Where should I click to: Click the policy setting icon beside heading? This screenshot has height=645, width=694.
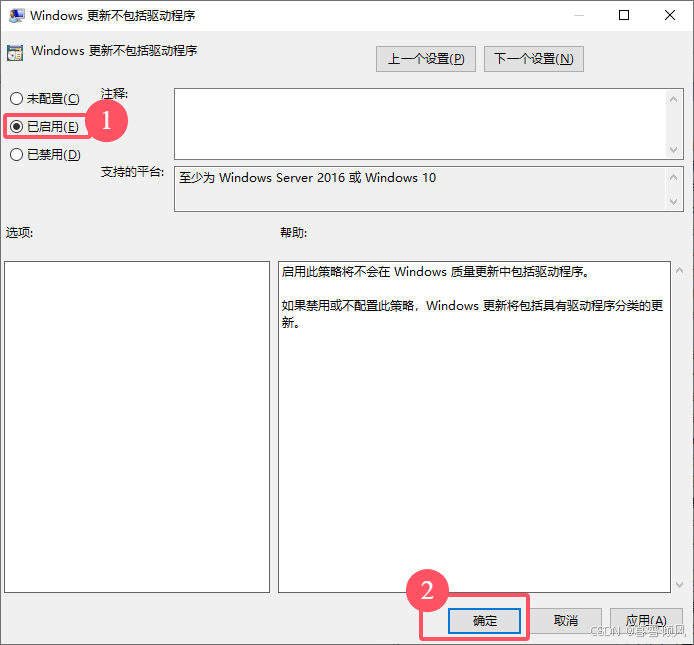[15, 53]
